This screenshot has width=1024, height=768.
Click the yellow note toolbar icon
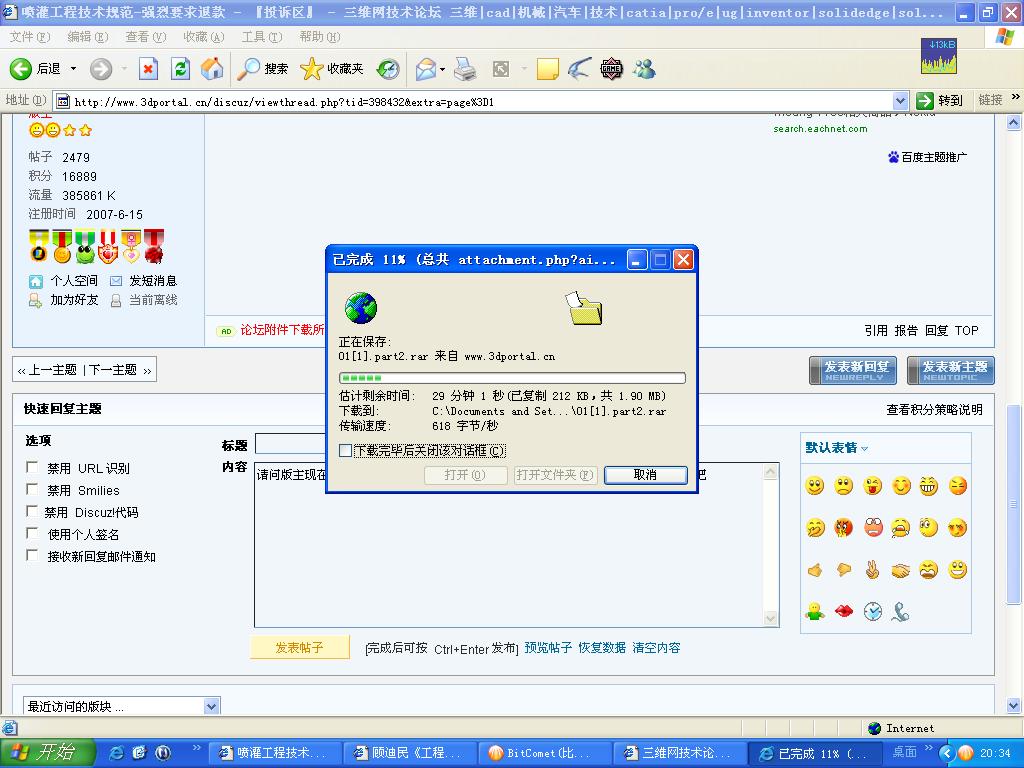click(547, 69)
